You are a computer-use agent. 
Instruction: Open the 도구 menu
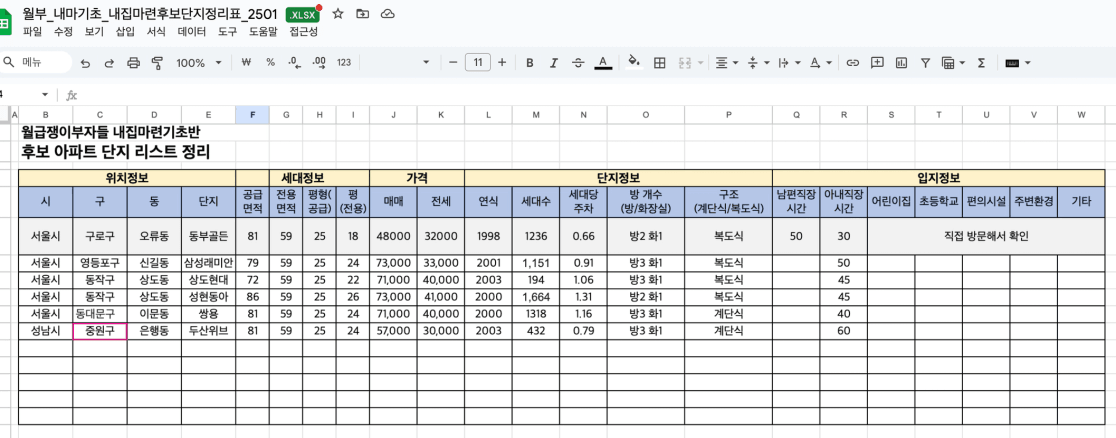pyautogui.click(x=228, y=31)
